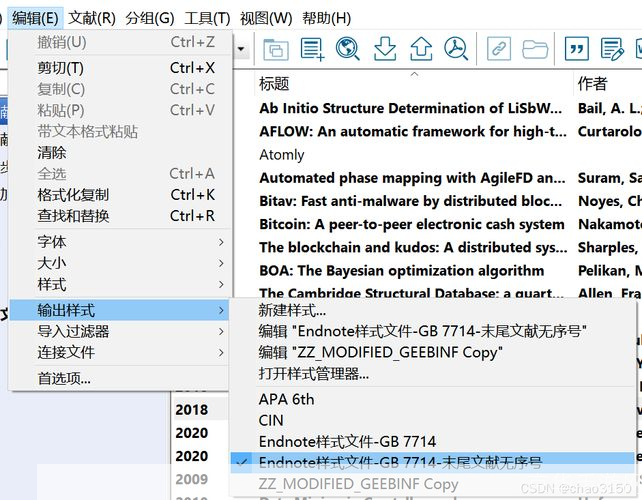Select the ZZ_MODIFIED_GEEBINF Copy output style
Image resolution: width=642 pixels, height=500 pixels.
[x=432, y=484]
